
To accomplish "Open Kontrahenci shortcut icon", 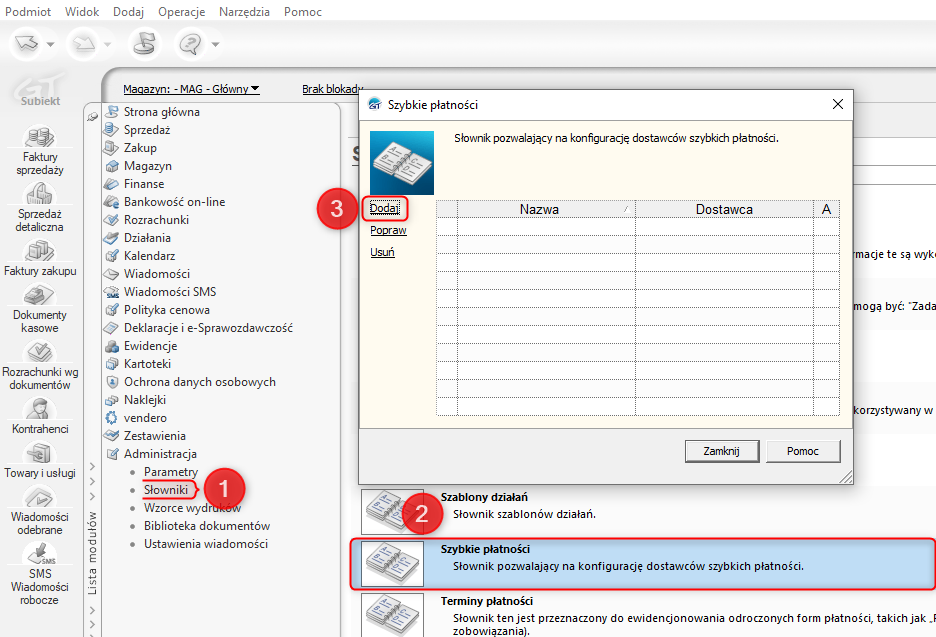I will click(x=39, y=409).
